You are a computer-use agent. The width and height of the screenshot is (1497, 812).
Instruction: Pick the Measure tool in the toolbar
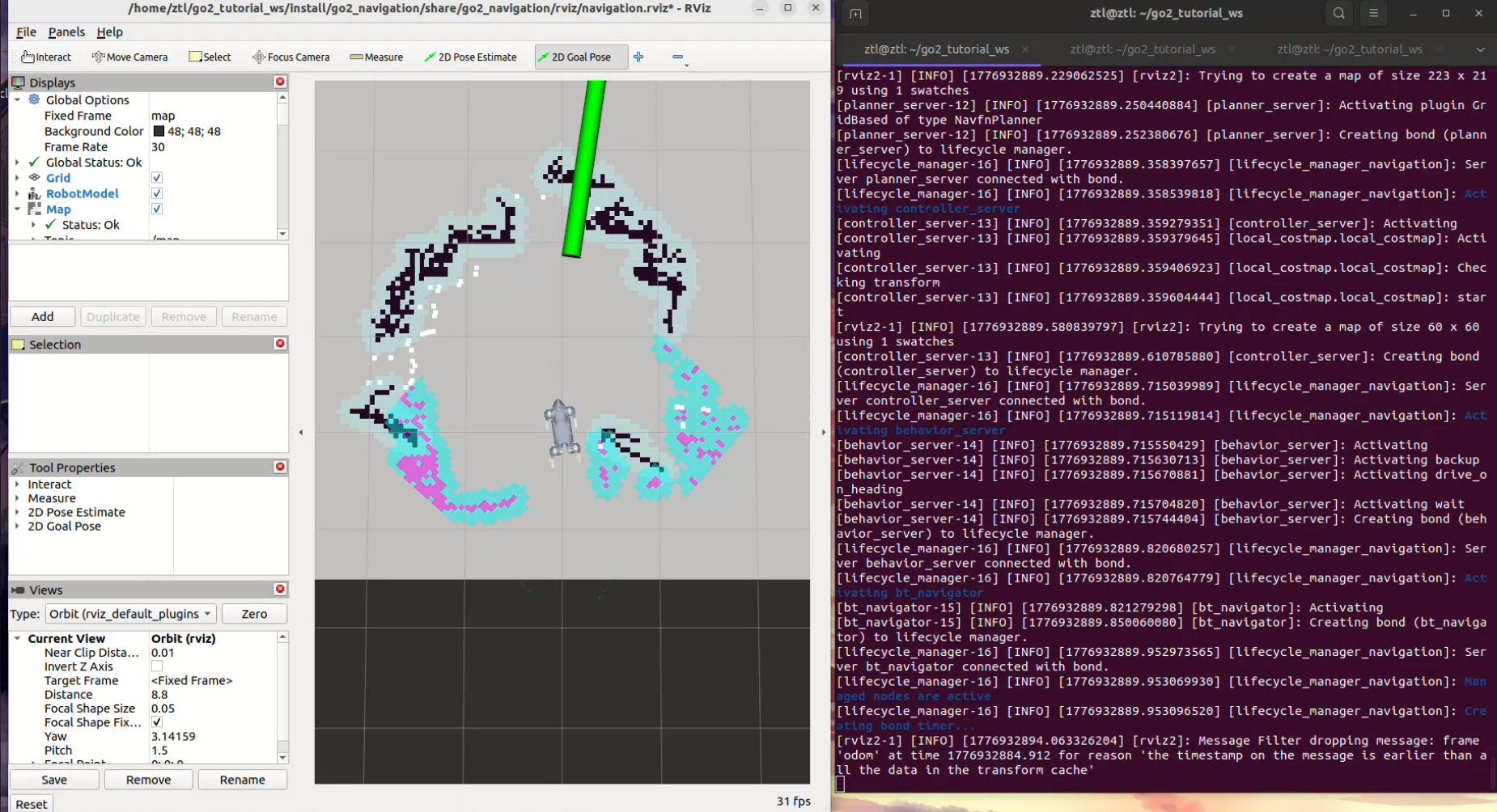(376, 57)
